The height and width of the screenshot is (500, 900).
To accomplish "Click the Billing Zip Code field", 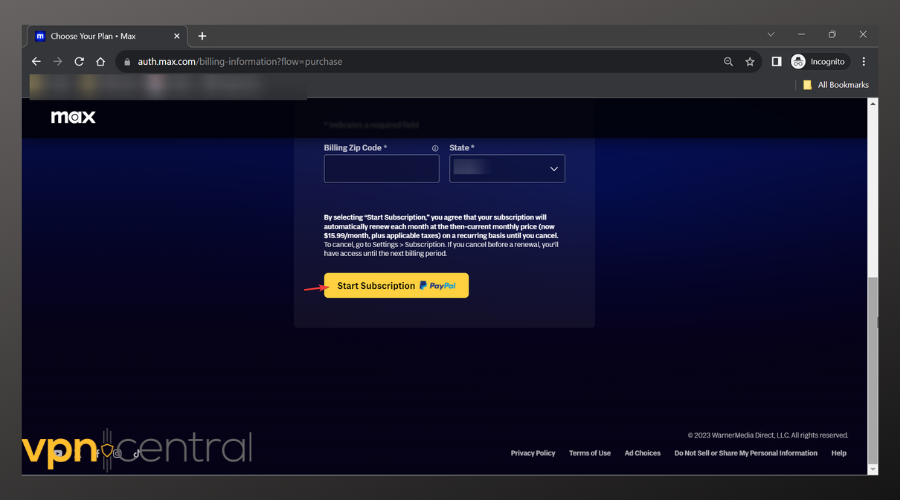I will [381, 169].
